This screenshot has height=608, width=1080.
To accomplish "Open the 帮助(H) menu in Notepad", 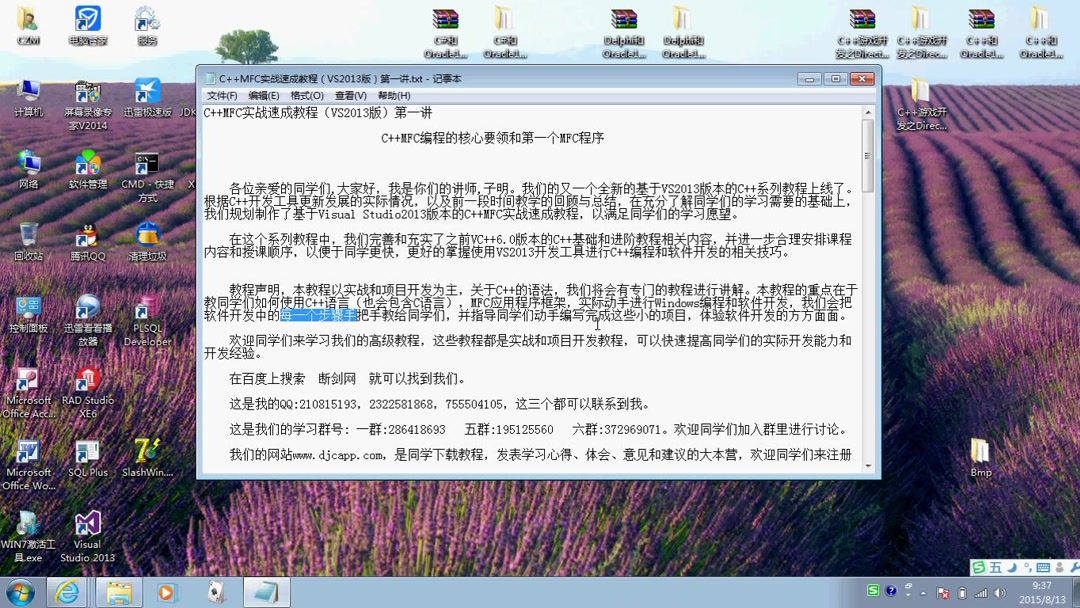I will click(395, 95).
